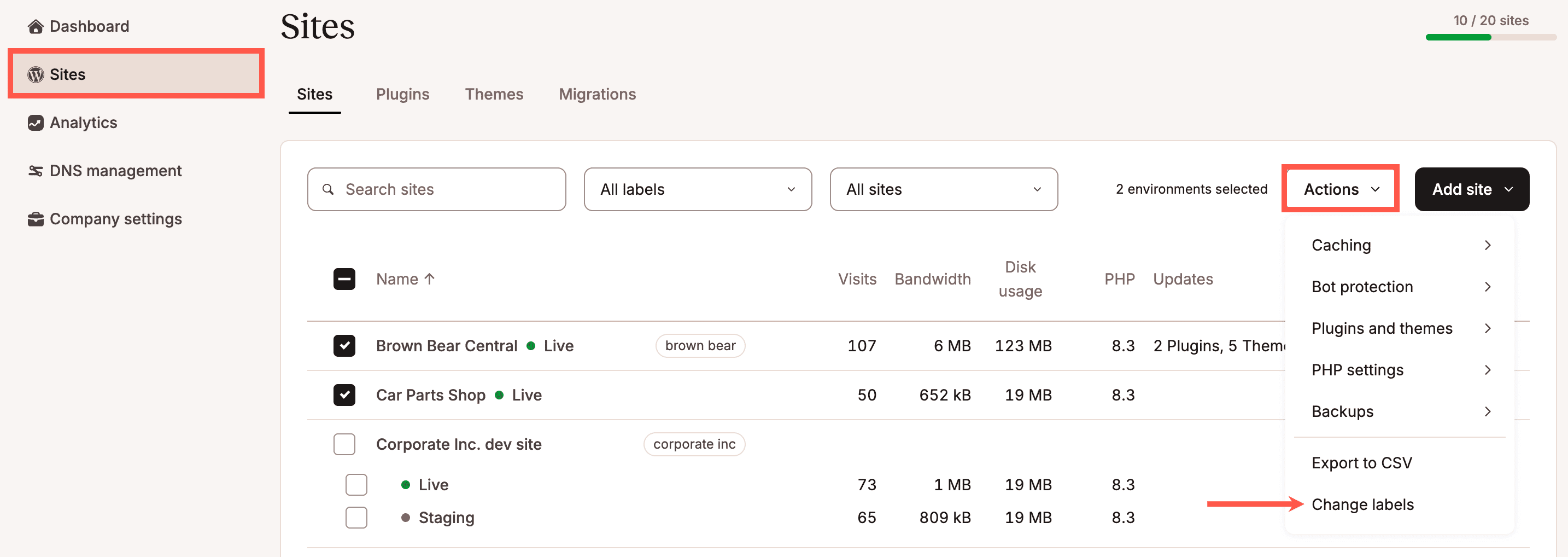Uncheck the Brown Bear Central checkbox
Viewport: 1568px width, 557px height.
(x=344, y=346)
